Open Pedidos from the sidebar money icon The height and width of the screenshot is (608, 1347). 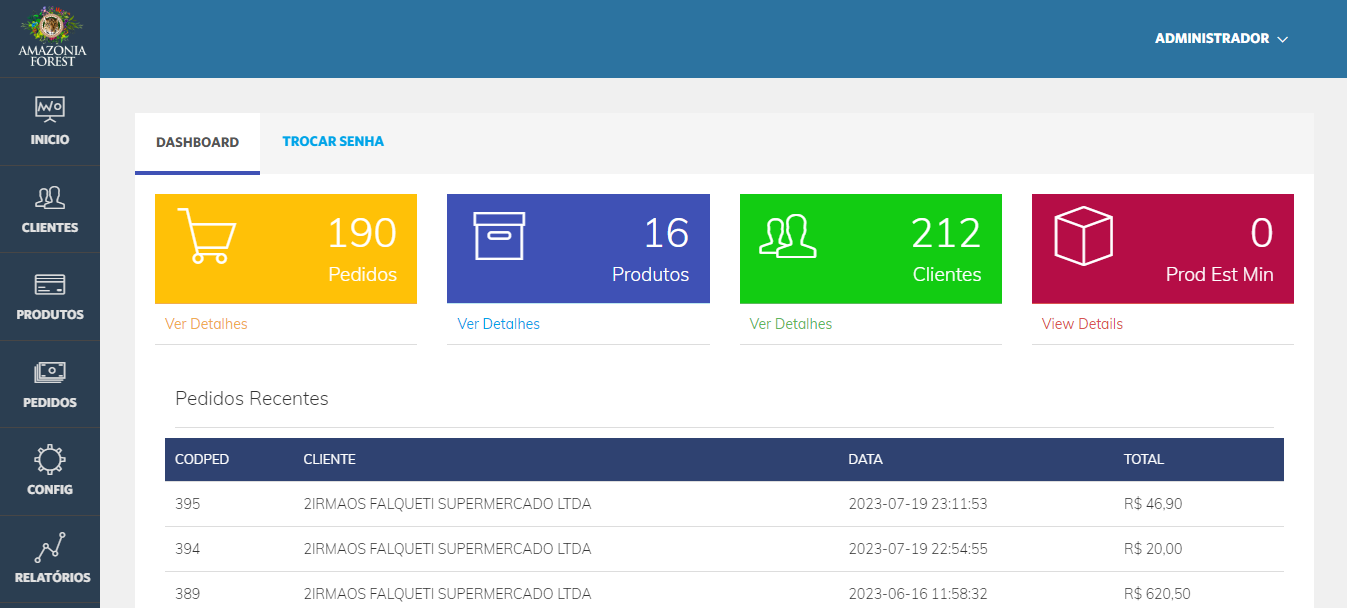click(x=50, y=372)
